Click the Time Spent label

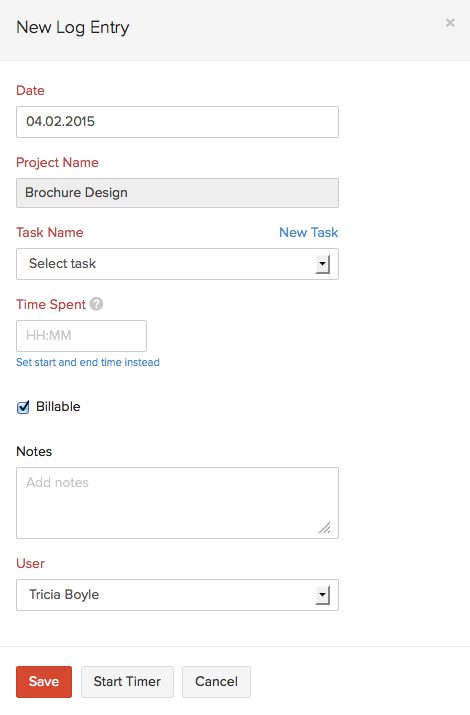click(51, 304)
